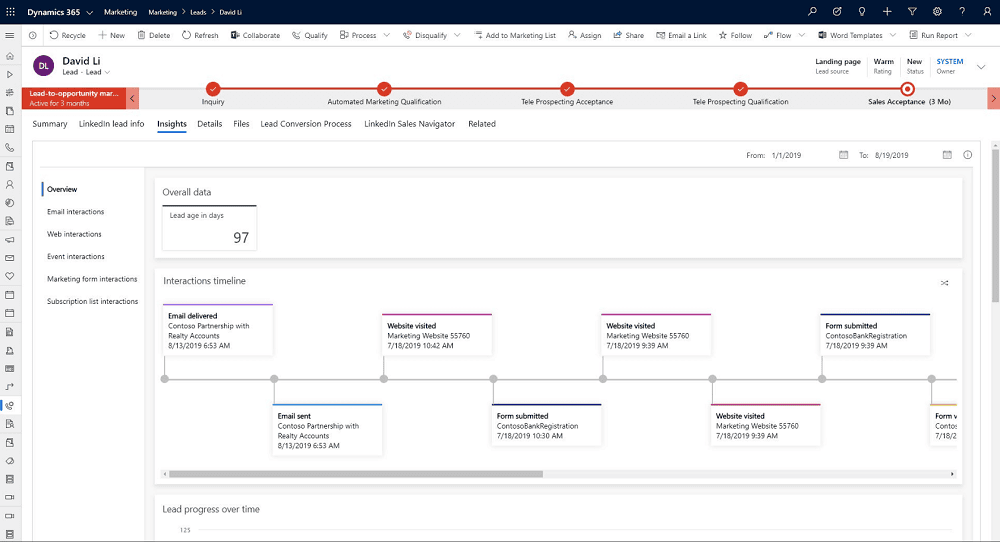Open the LinkedIn Sales Navigator tab
The height and width of the screenshot is (542, 1000).
pos(409,124)
